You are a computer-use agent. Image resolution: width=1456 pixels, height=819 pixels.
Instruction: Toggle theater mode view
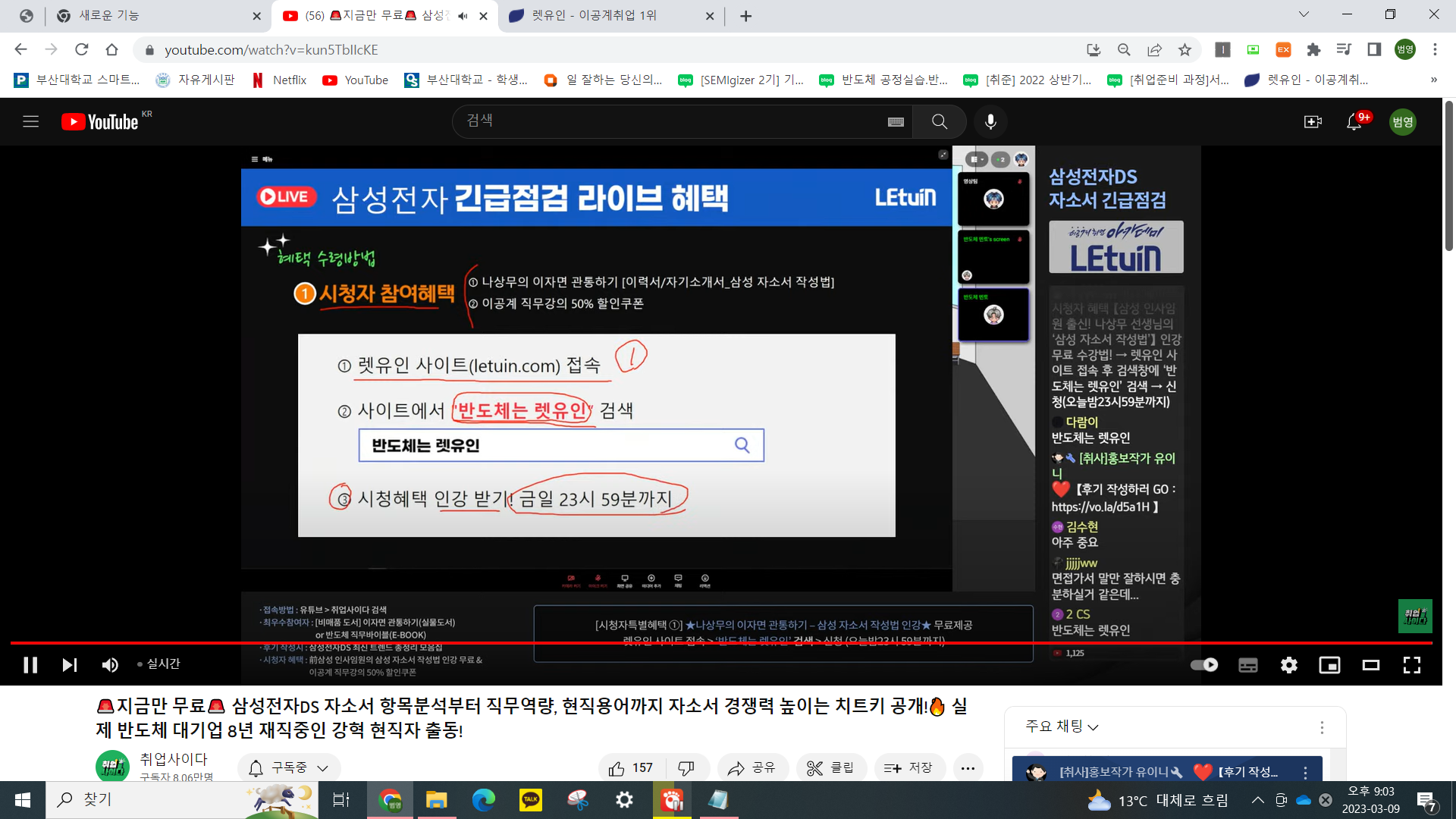click(x=1370, y=665)
